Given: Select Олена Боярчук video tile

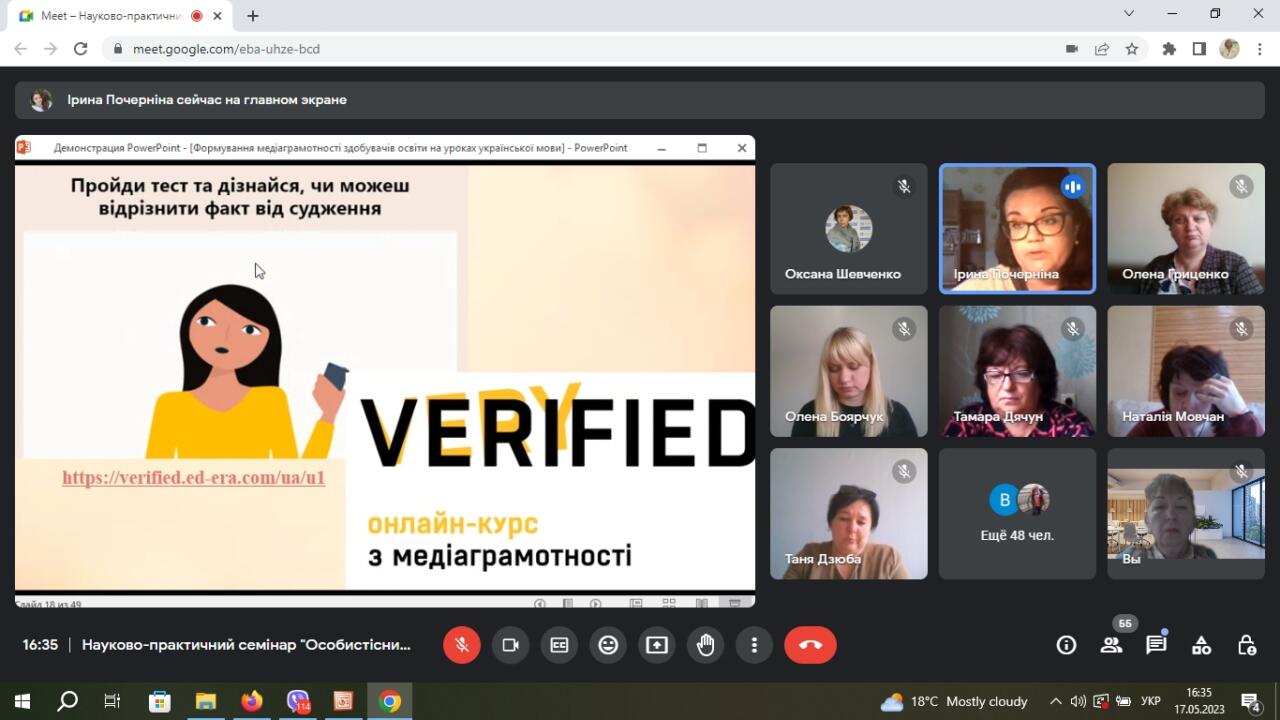Looking at the screenshot, I should click(x=849, y=371).
